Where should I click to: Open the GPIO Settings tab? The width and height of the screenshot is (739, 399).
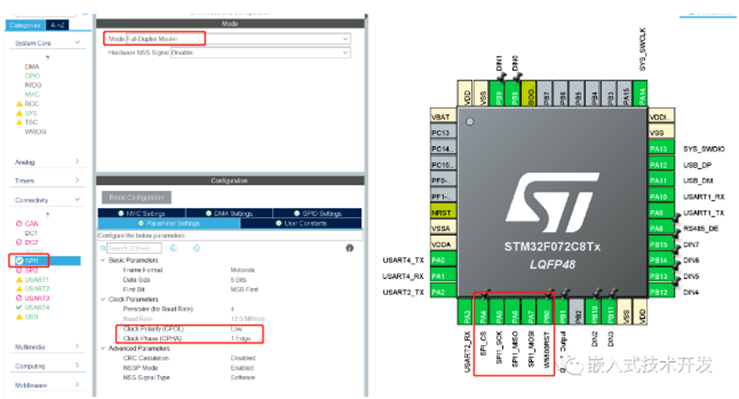[x=317, y=213]
